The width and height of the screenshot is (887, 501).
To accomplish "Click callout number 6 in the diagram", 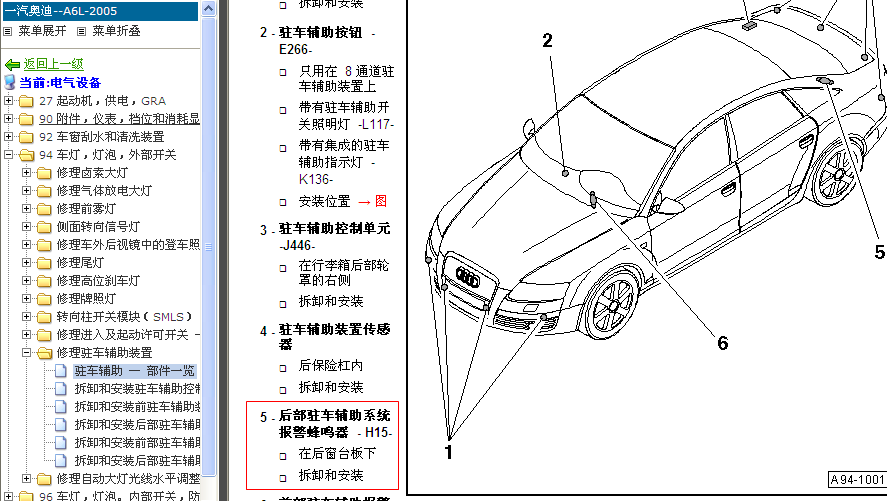I will pos(722,343).
